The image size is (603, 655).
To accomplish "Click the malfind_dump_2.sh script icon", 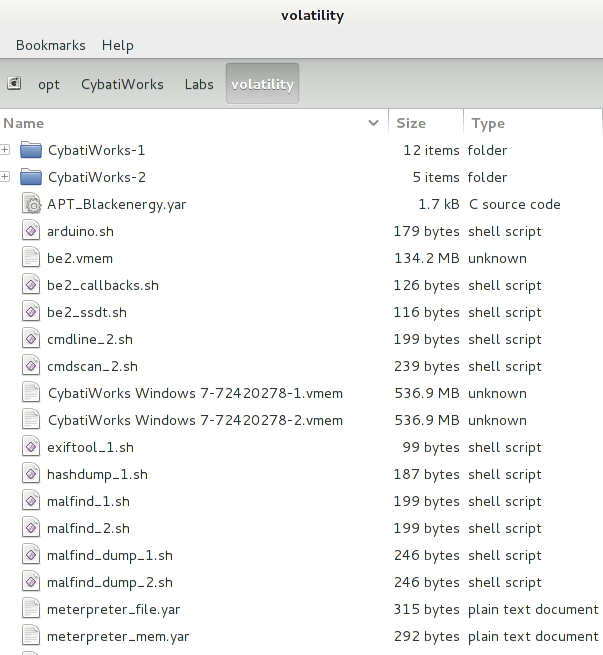I will pos(31,582).
